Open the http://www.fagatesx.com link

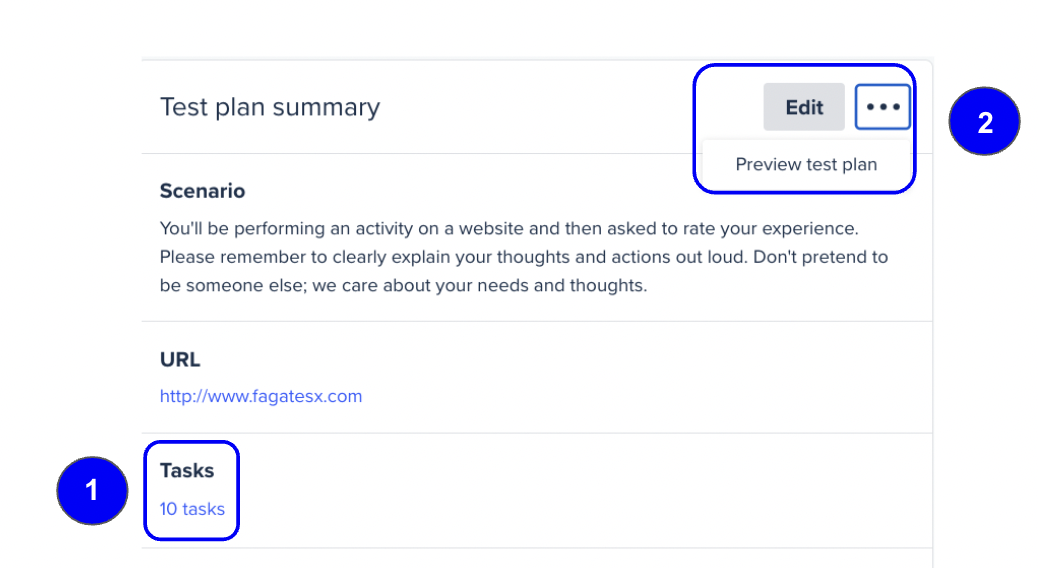[x=261, y=396]
